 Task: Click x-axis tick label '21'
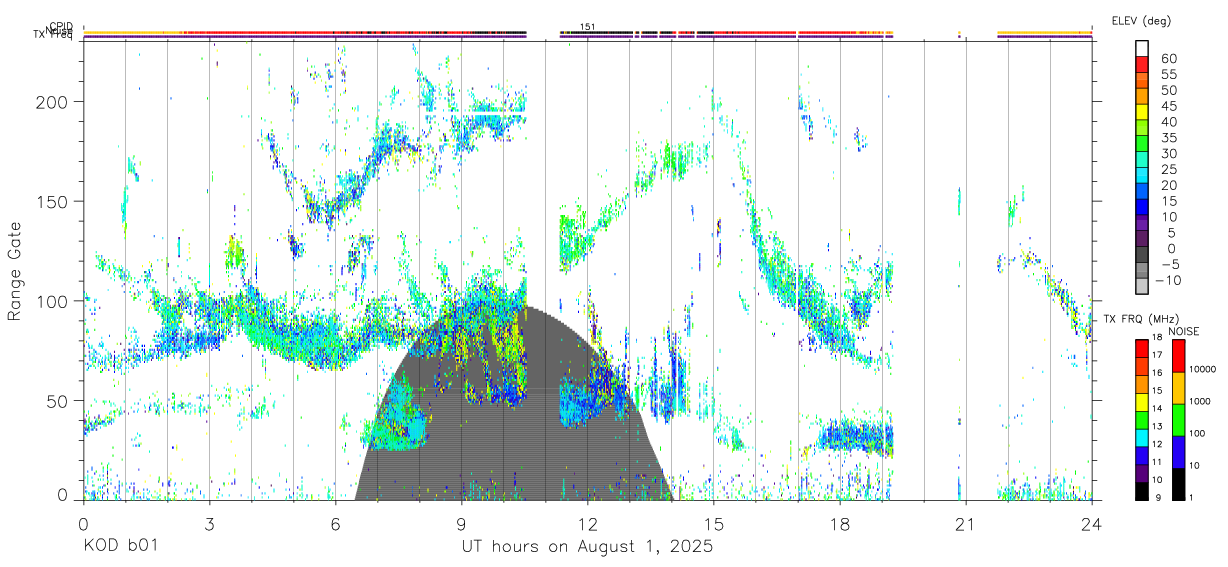(x=966, y=523)
